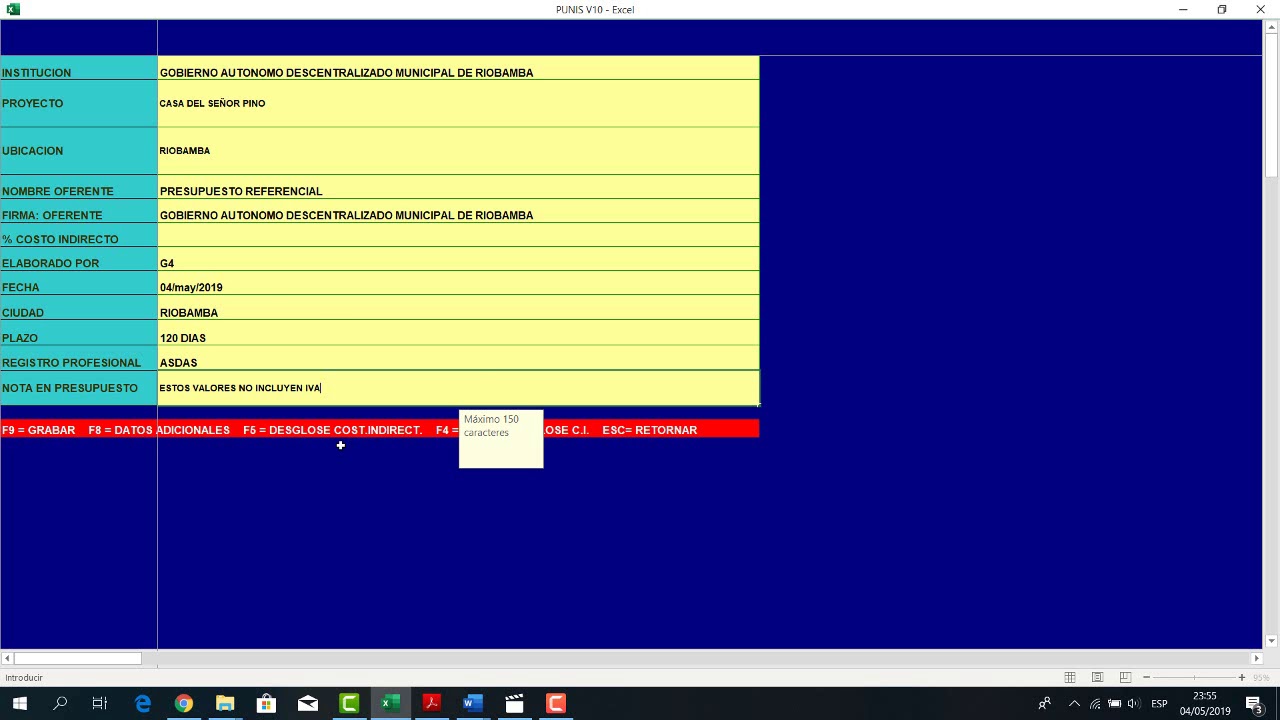This screenshot has height=720, width=1280.
Task: Open red Camtasia recorder icon on the taskbar
Action: tap(556, 703)
